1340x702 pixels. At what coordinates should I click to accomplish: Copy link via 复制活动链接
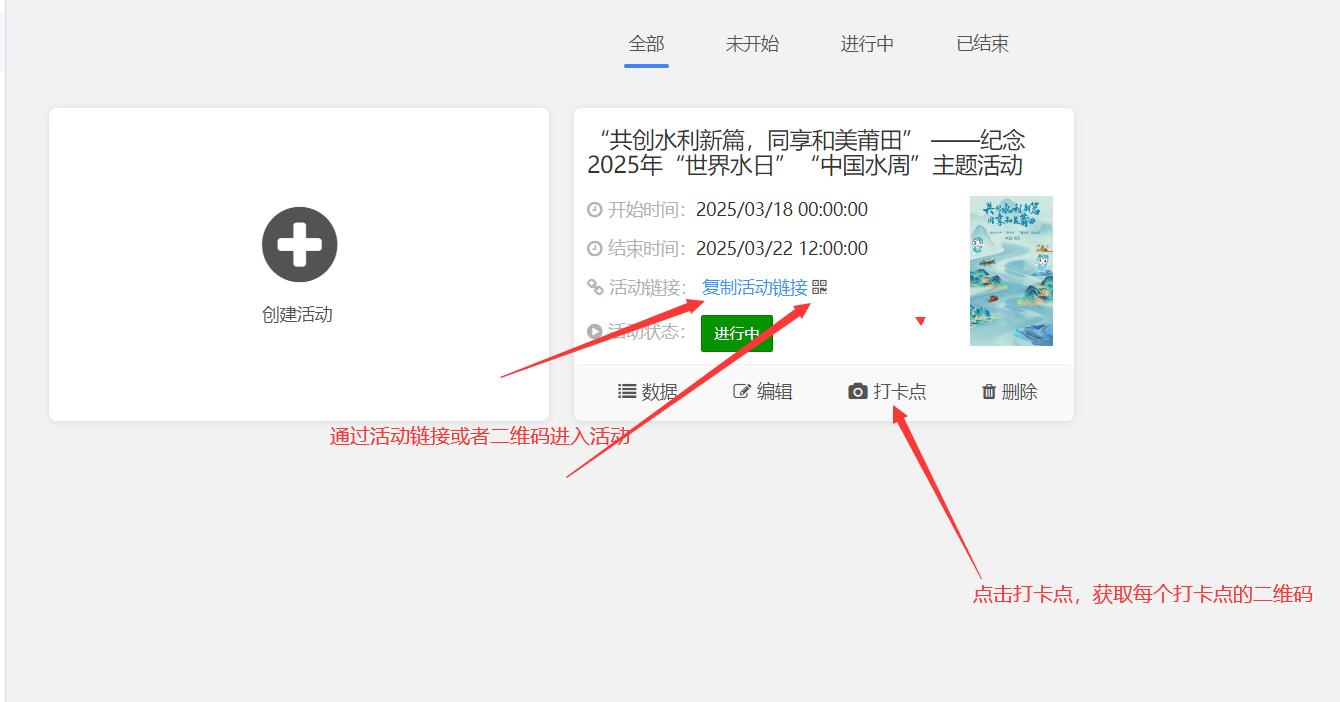coord(755,288)
